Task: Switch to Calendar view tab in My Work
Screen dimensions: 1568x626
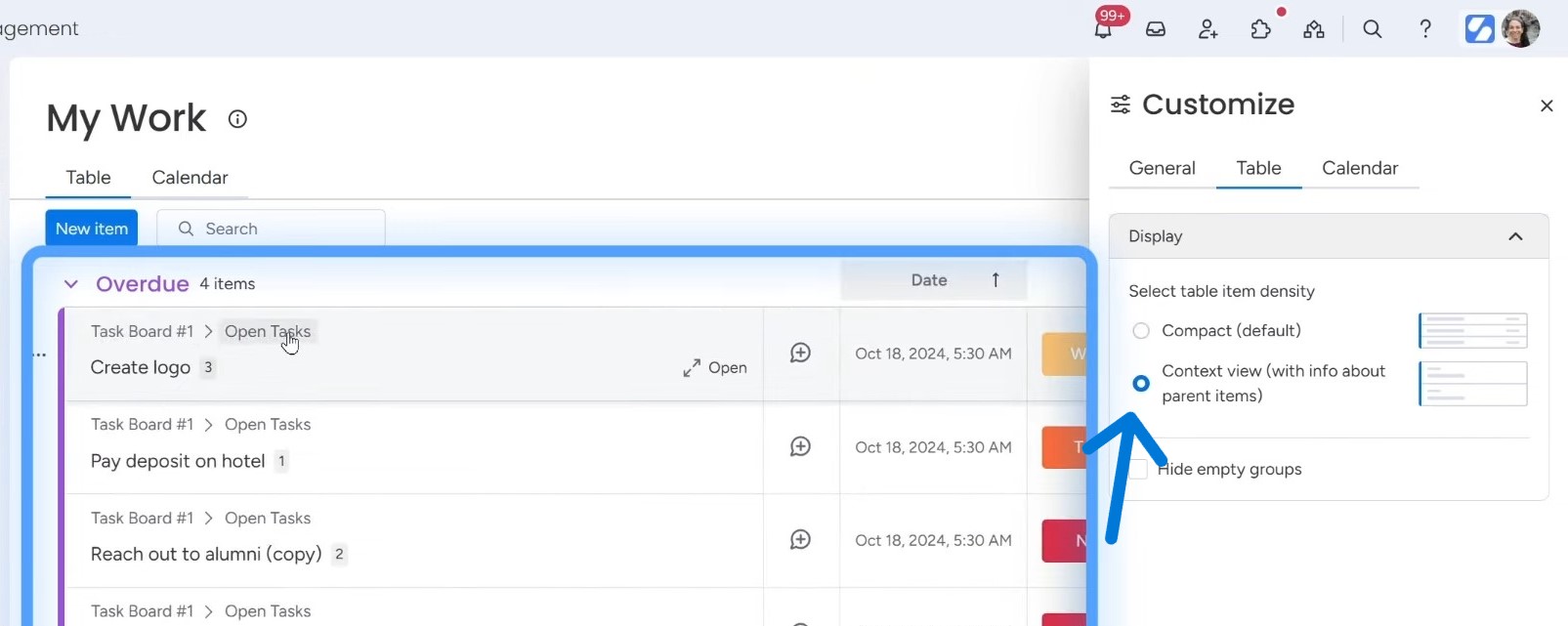Action: pyautogui.click(x=190, y=178)
